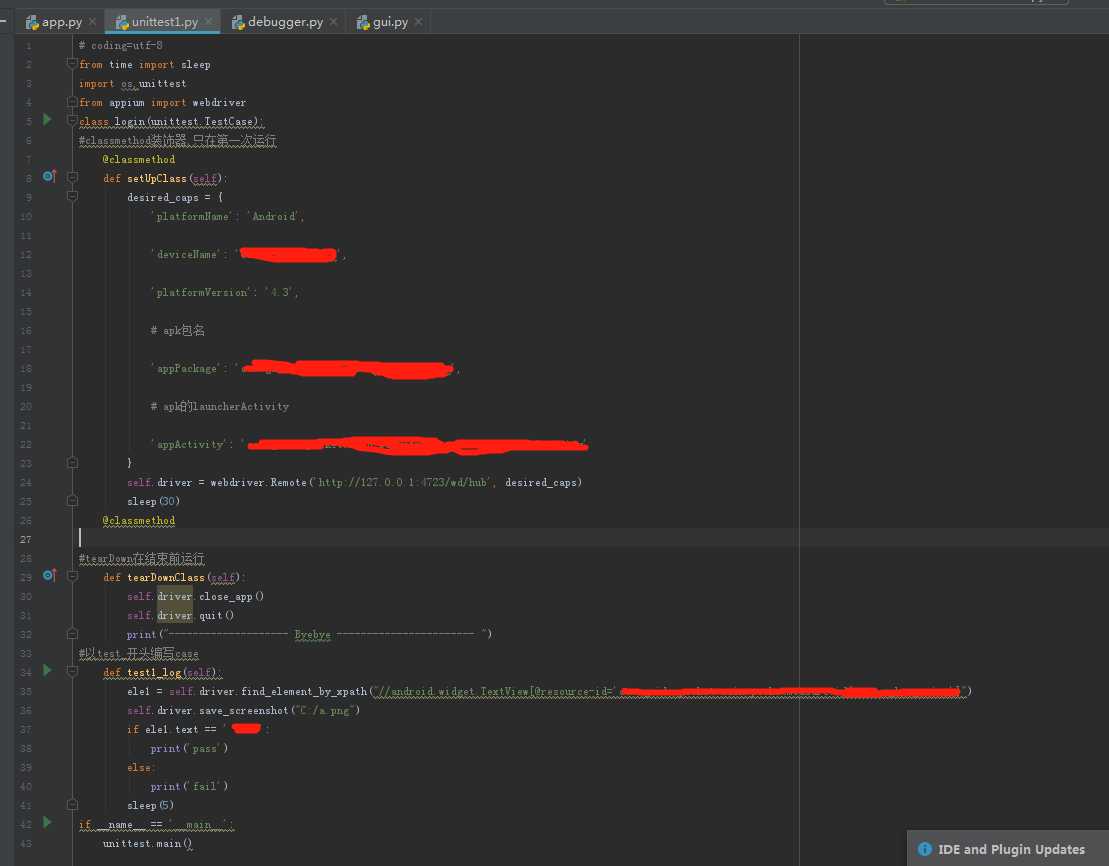Image resolution: width=1109 pixels, height=866 pixels.
Task: Collapse desired_caps dictionary fold marker
Action: point(72,195)
